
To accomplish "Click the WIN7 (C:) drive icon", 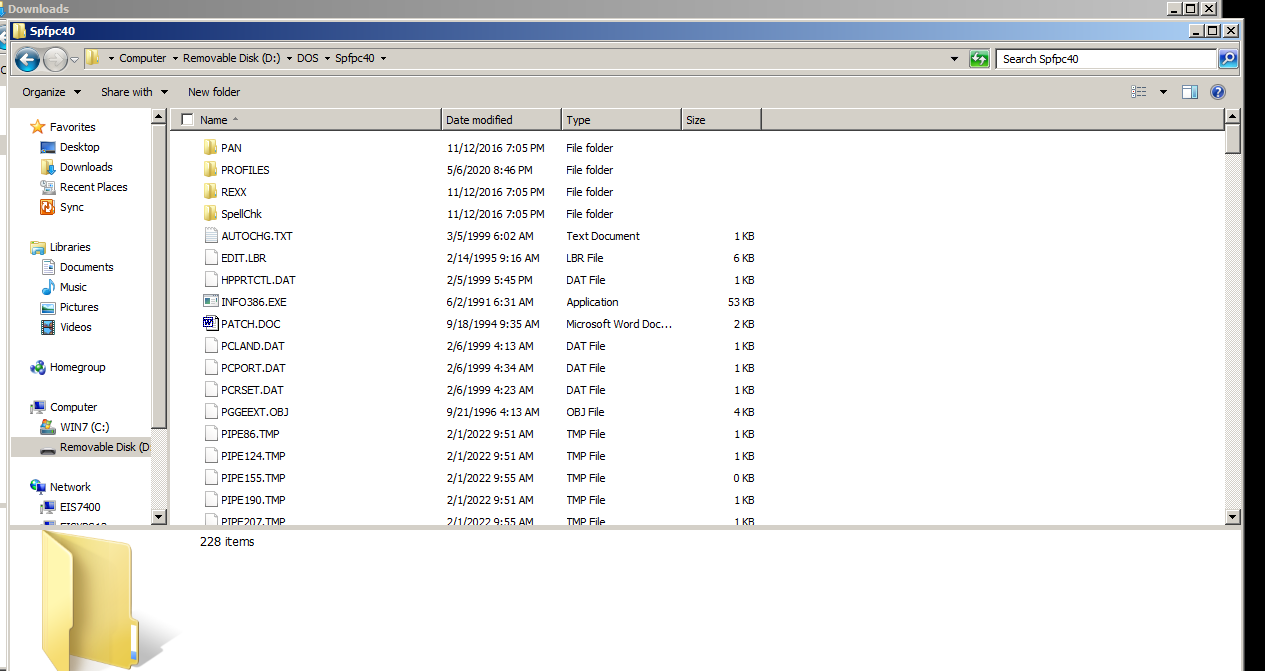I will [48, 427].
